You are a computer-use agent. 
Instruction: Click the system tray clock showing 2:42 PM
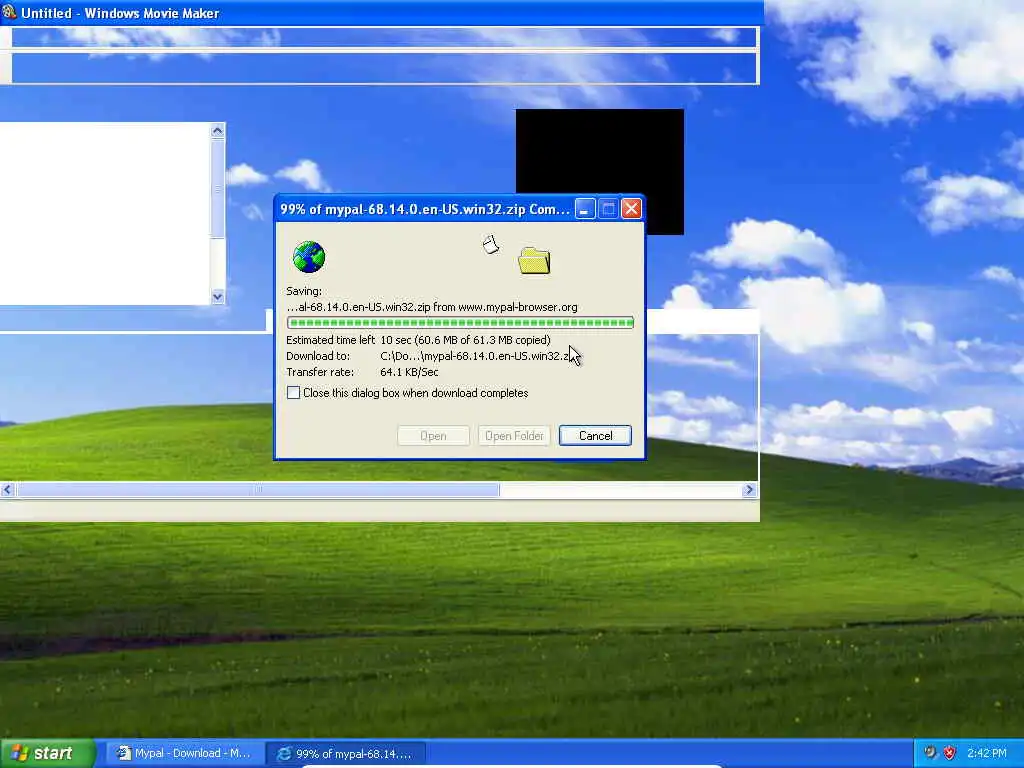pyautogui.click(x=987, y=753)
